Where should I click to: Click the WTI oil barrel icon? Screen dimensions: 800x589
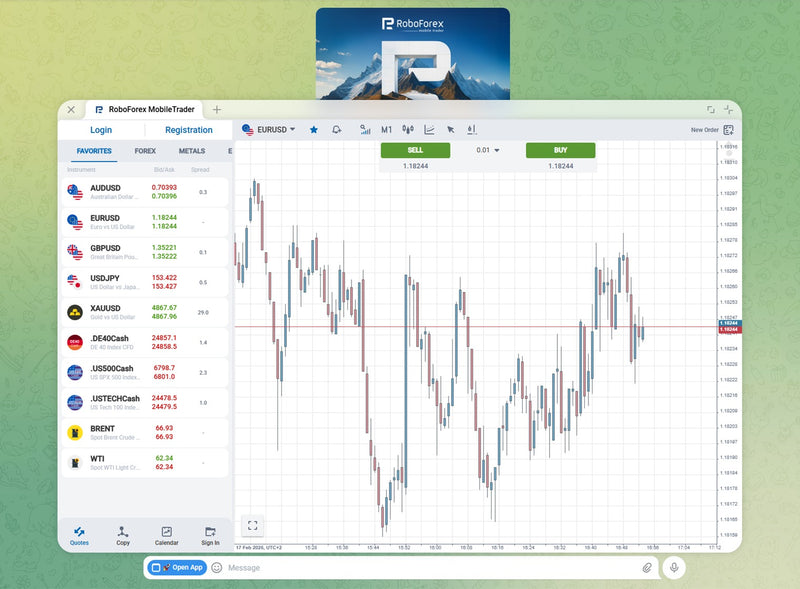[x=75, y=463]
